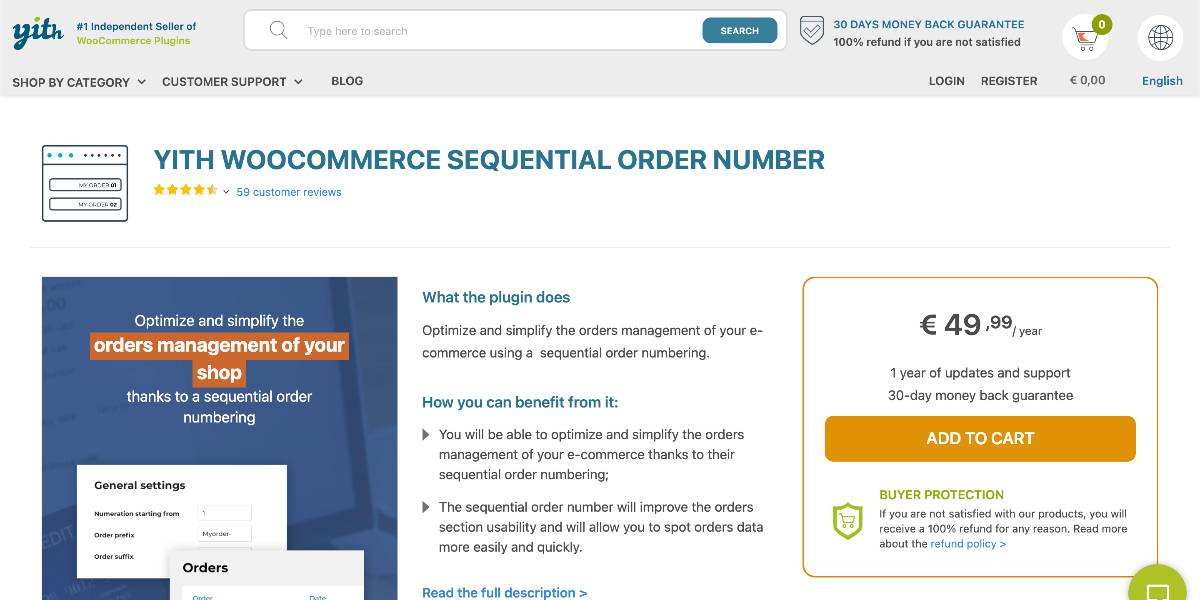Open the shopping cart icon

pyautogui.click(x=1085, y=39)
